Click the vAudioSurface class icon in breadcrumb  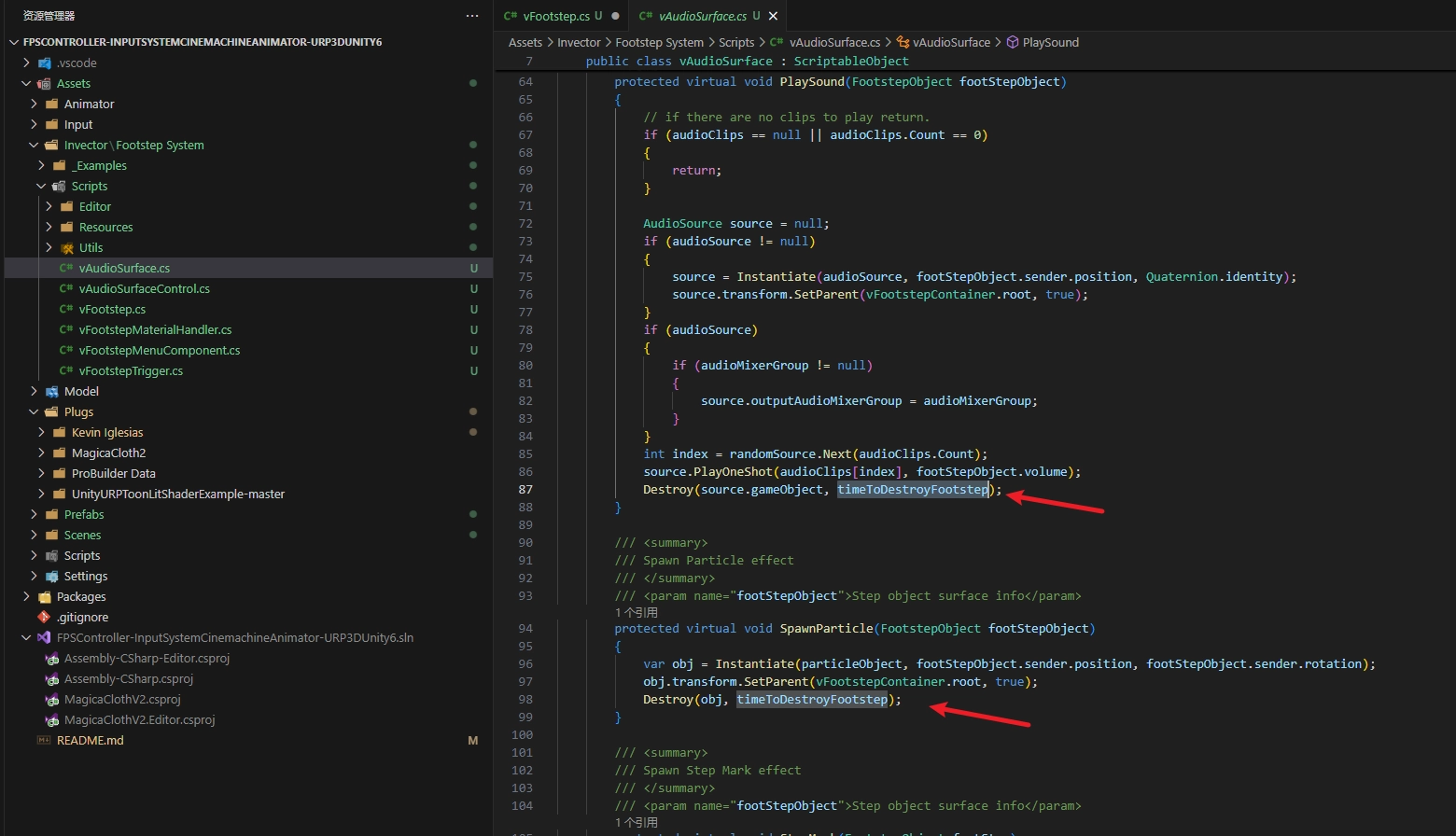[x=903, y=42]
